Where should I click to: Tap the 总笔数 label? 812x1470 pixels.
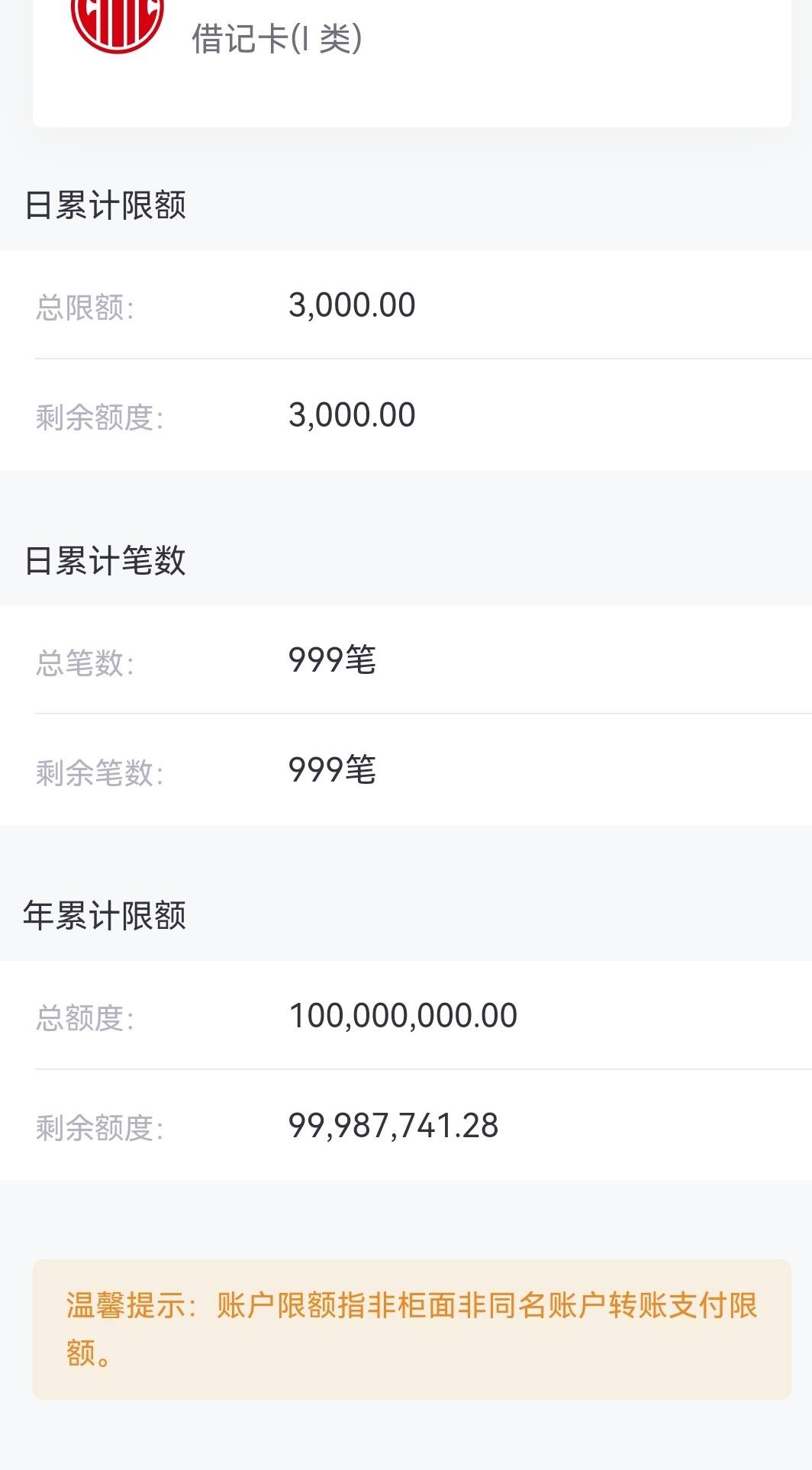(x=85, y=662)
